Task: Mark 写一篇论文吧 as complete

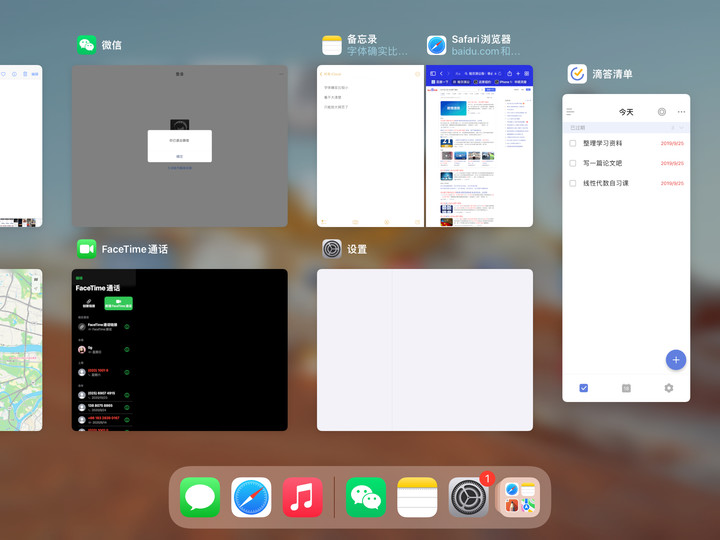Action: click(x=573, y=163)
